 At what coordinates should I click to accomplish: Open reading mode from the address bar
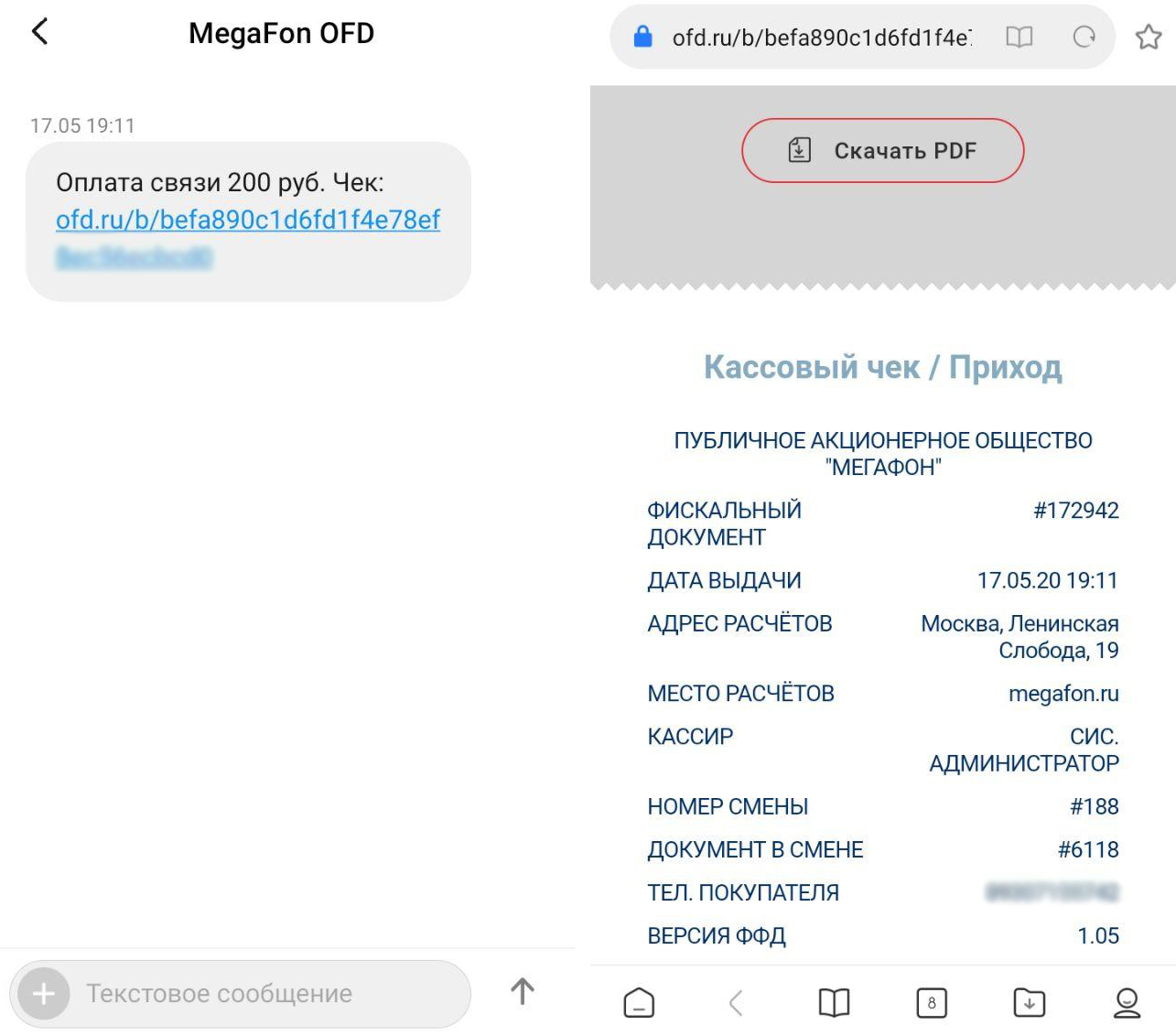click(x=1019, y=37)
